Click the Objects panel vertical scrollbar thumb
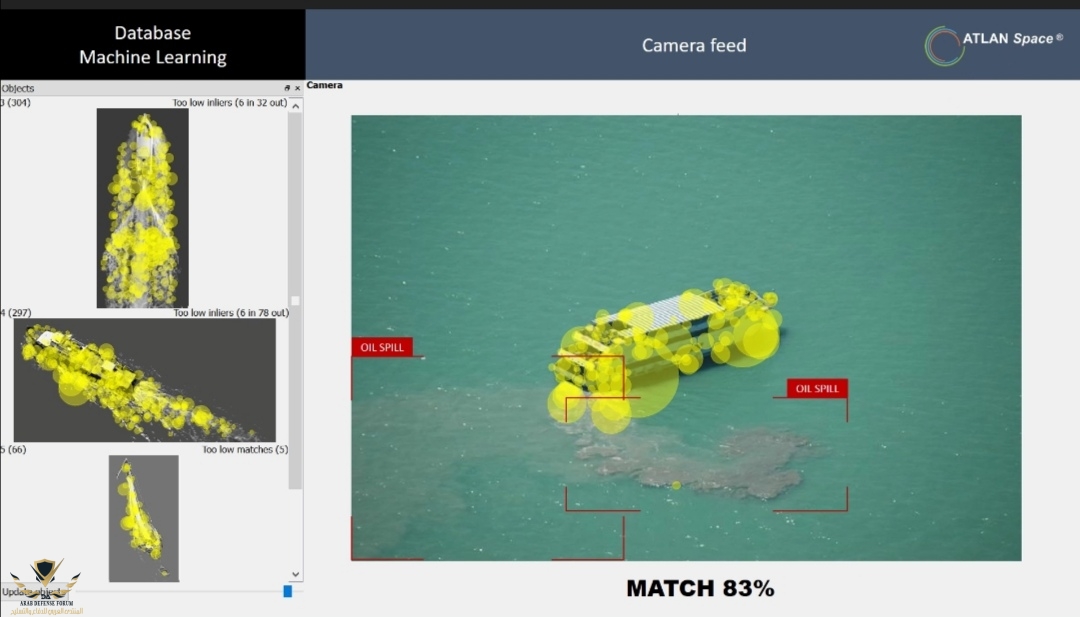The width and height of the screenshot is (1080, 617). [295, 300]
